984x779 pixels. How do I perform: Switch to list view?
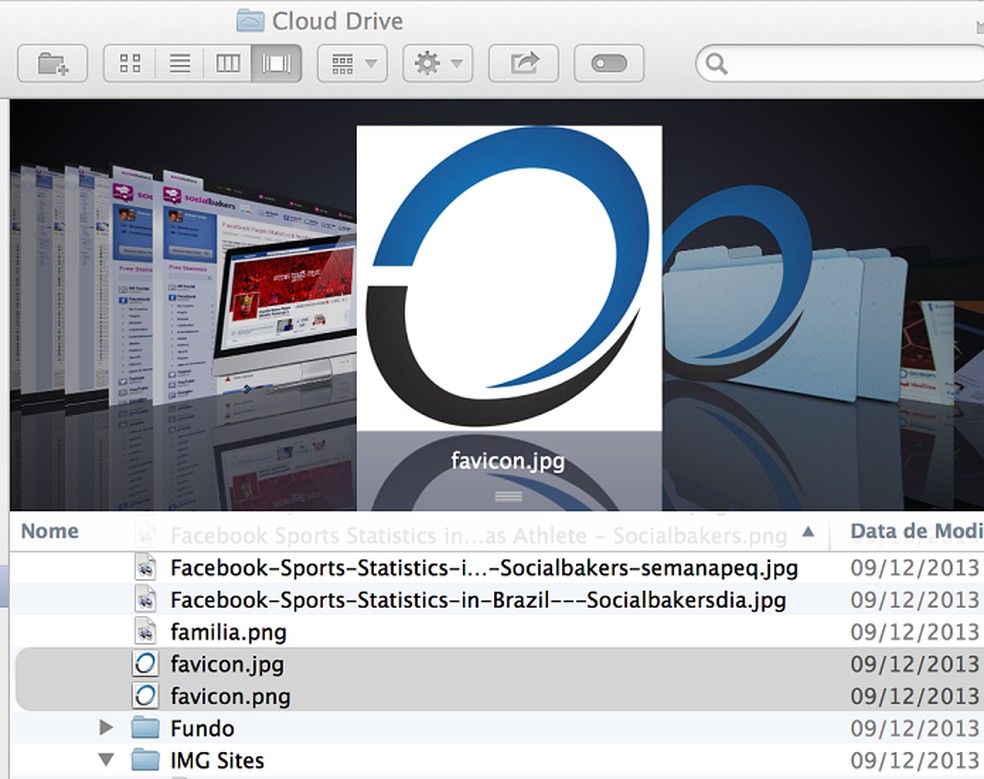pos(180,64)
